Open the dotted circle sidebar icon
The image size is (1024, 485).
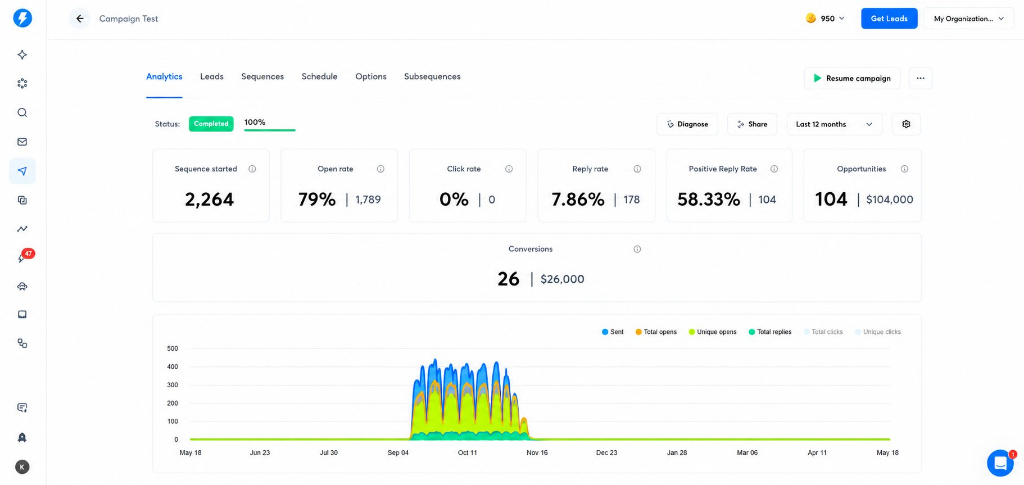(22, 84)
